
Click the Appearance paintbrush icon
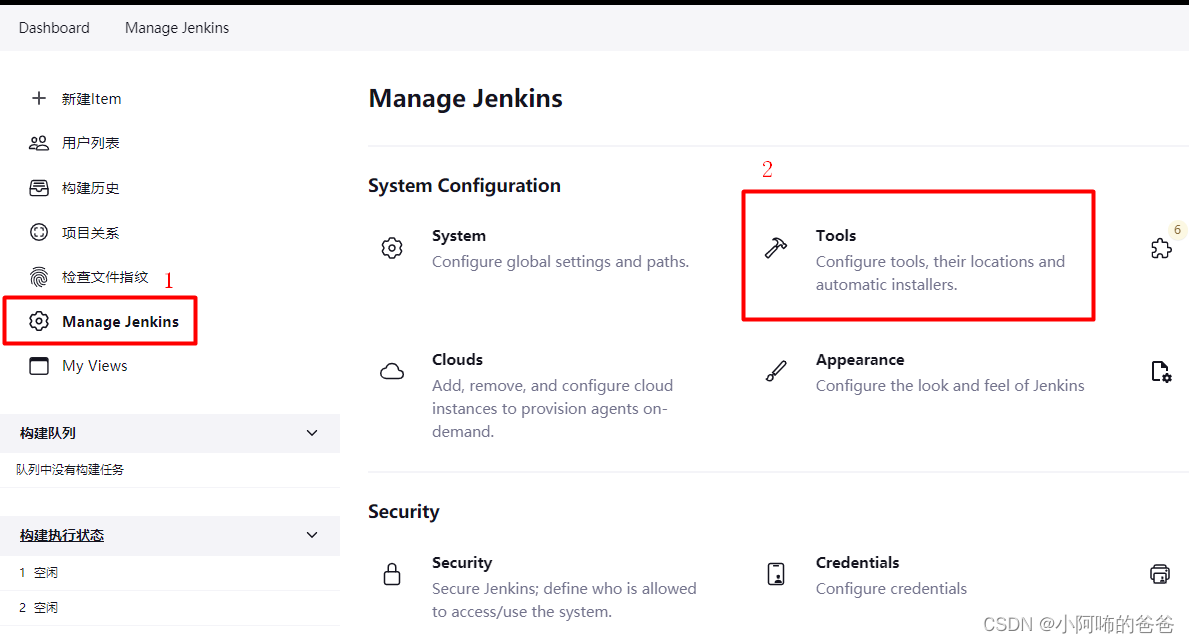(776, 371)
